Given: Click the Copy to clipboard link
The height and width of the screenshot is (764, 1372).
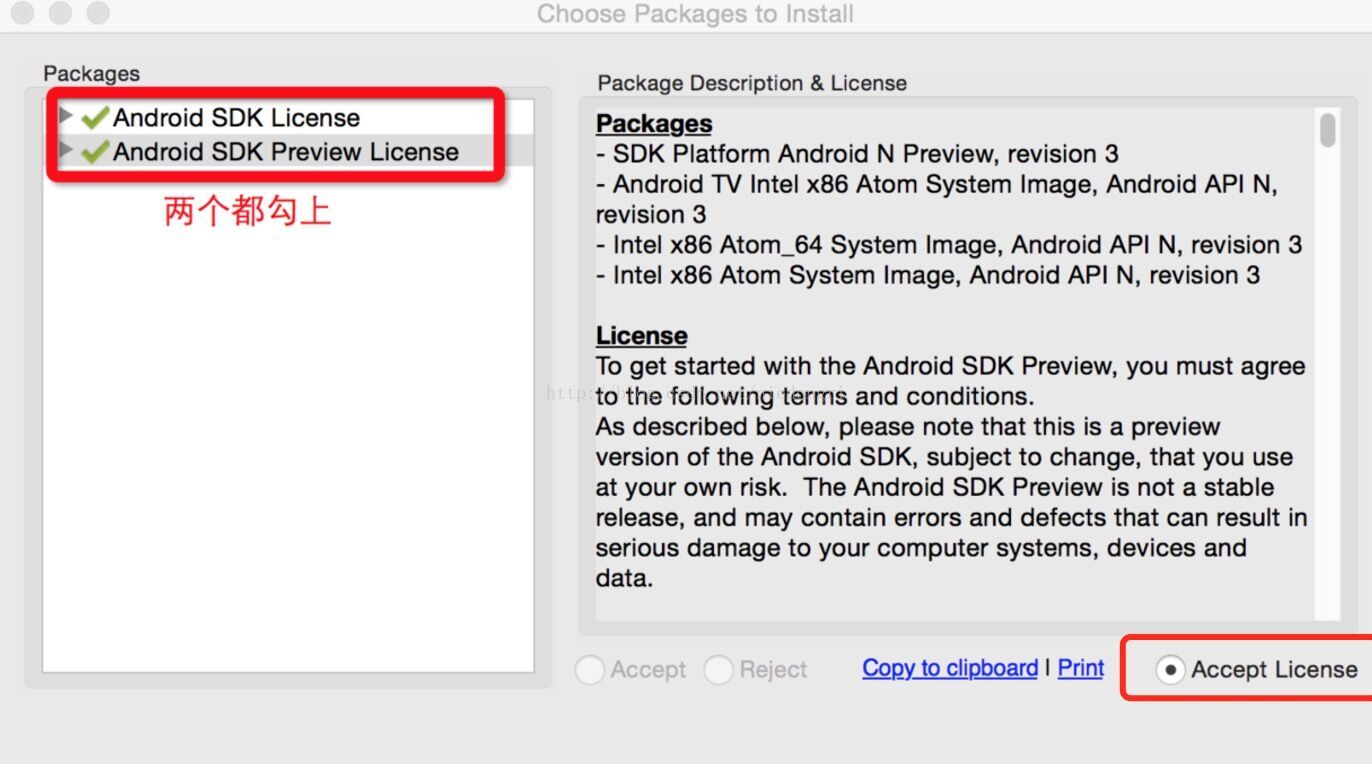Looking at the screenshot, I should coord(950,668).
